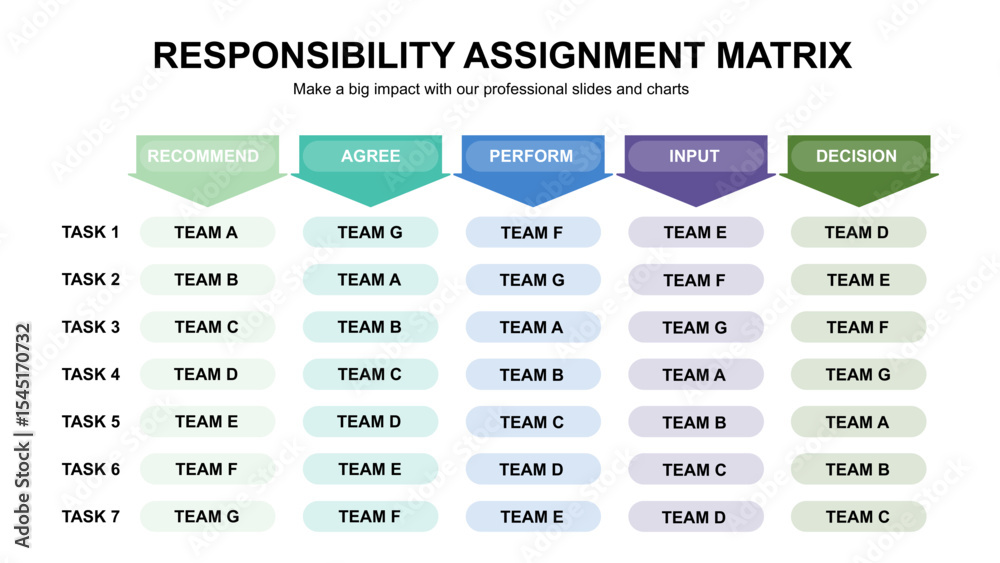Image resolution: width=1000 pixels, height=563 pixels.
Task: Click the Adobe Stock ID watermark text
Action: [x=22, y=435]
